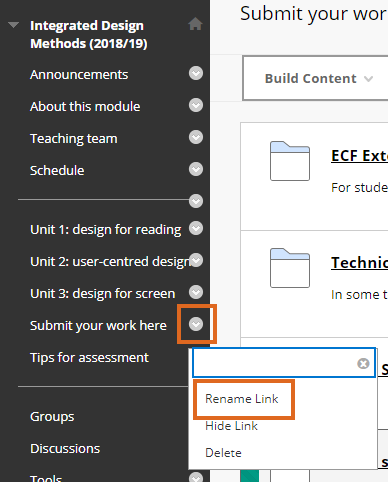
Task: Open options chevron for Teaching team
Action: 196,137
